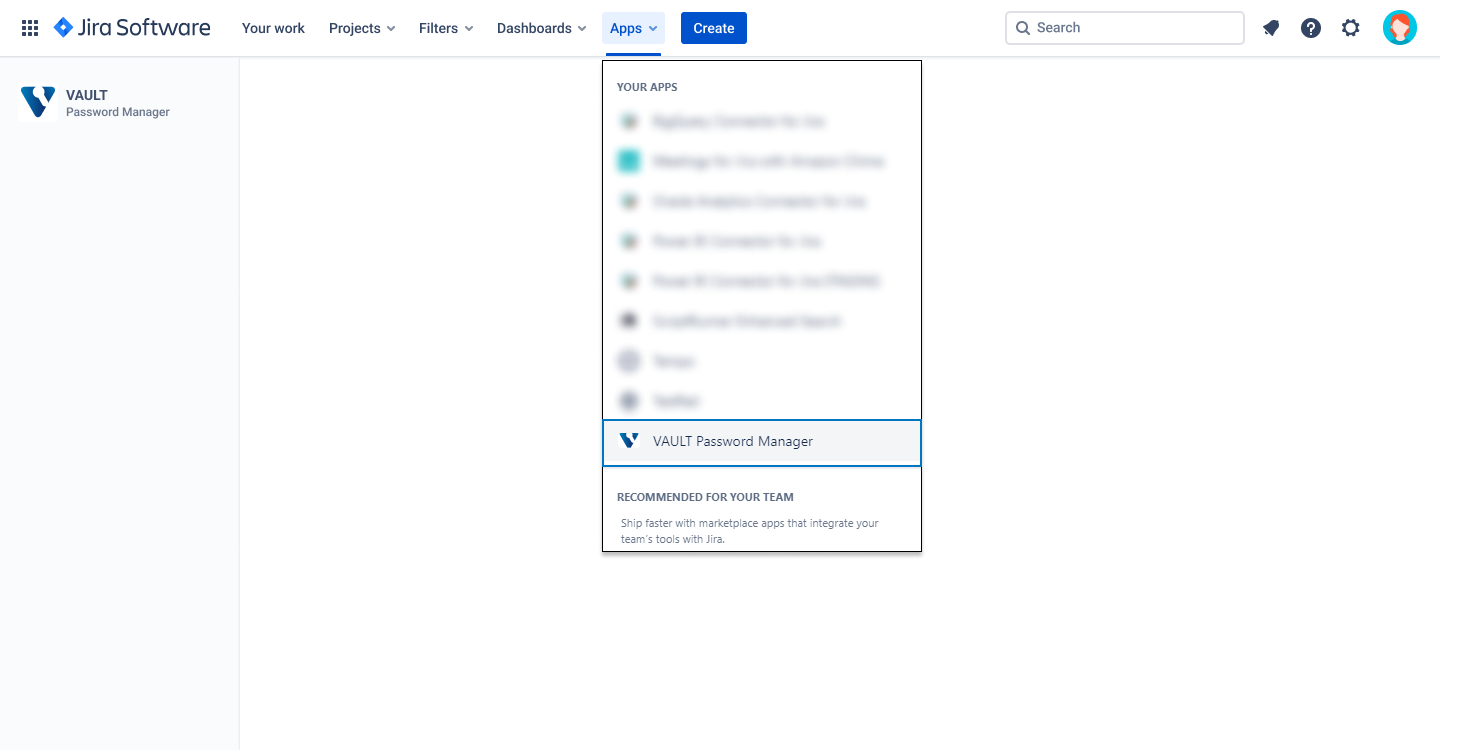This screenshot has height=750, width=1458.
Task: Expand the Filters dropdown
Action: pos(446,28)
